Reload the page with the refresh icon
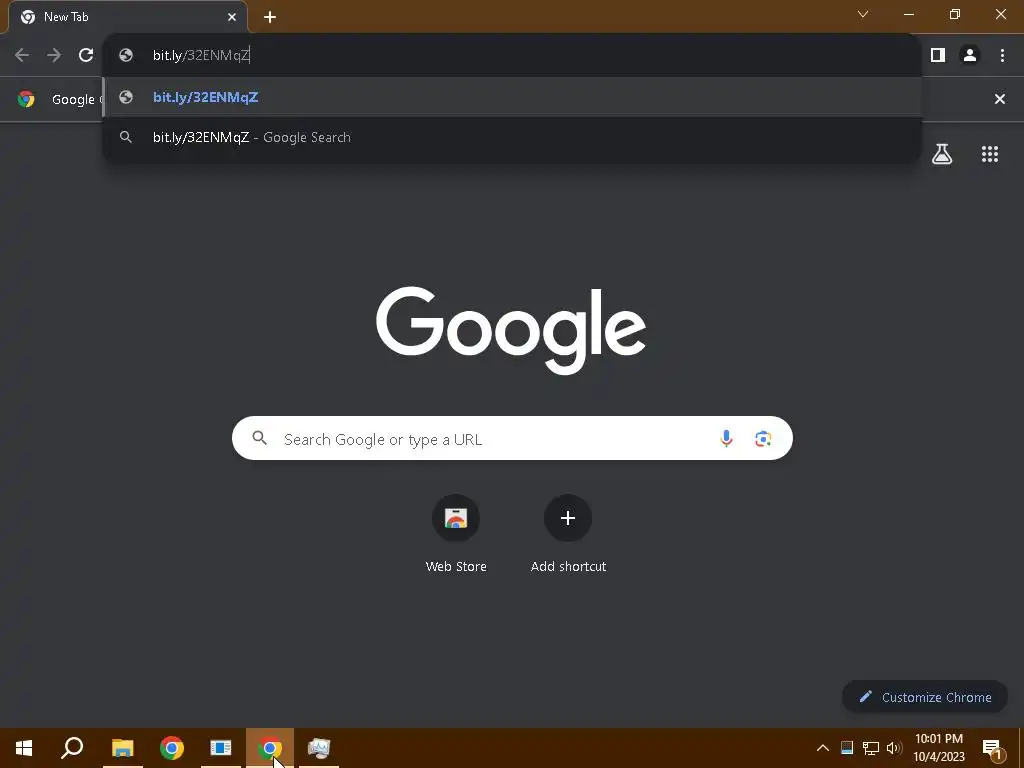The width and height of the screenshot is (1024, 768). click(86, 55)
